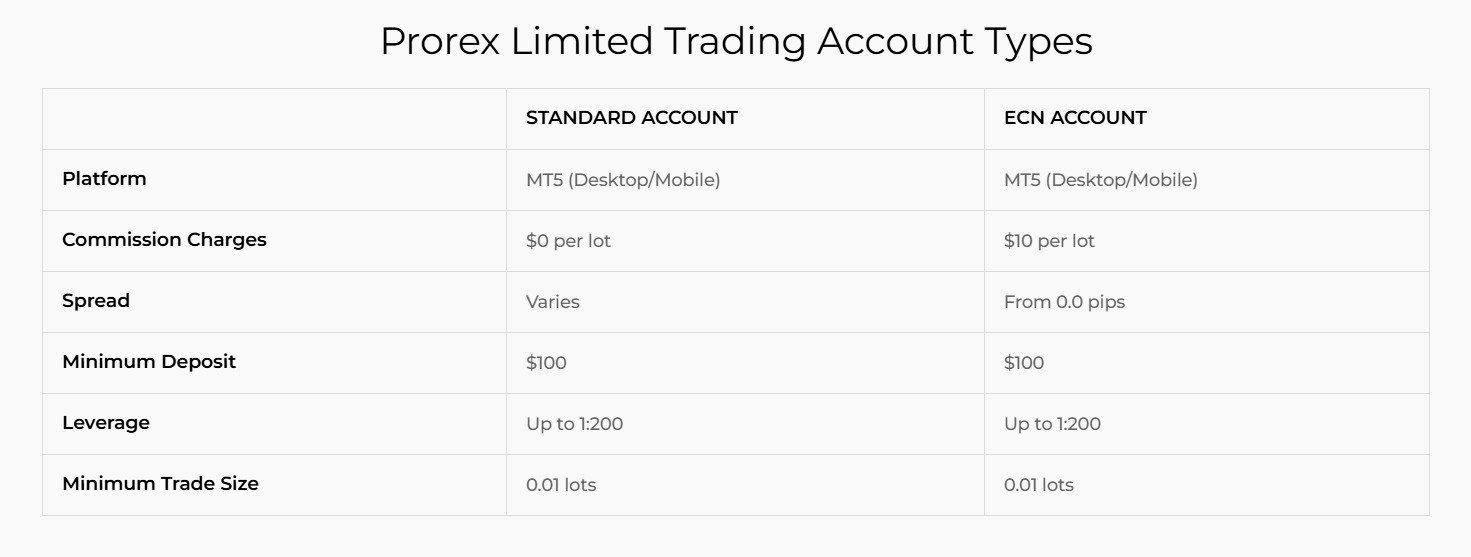This screenshot has height=557, width=1471.
Task: Click Standard Account's $100 minimum deposit
Action: coord(546,363)
